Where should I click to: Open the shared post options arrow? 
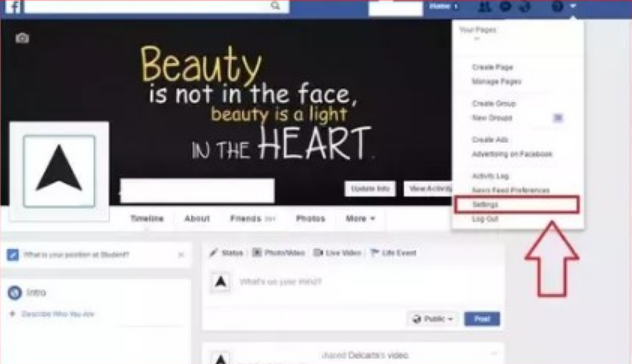click(x=494, y=354)
